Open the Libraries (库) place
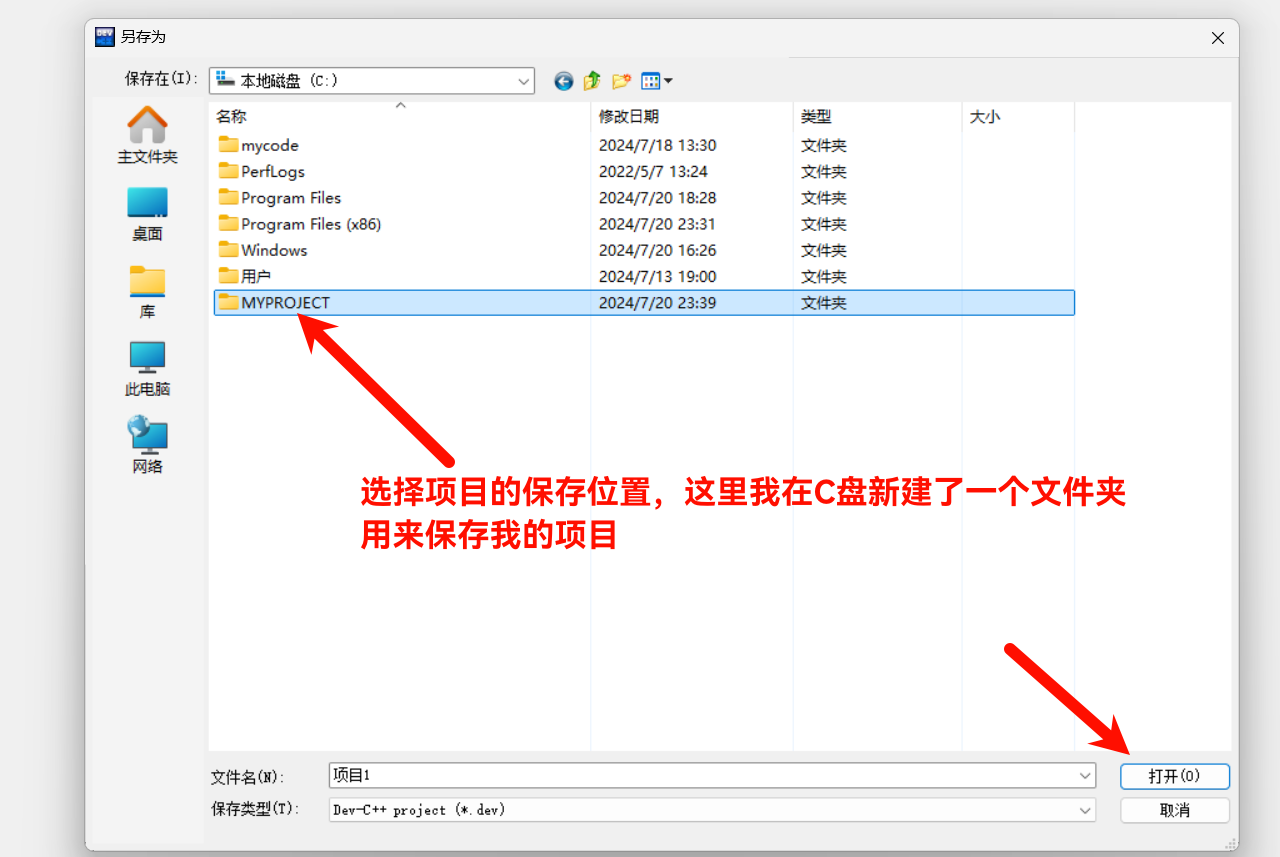 coord(147,292)
